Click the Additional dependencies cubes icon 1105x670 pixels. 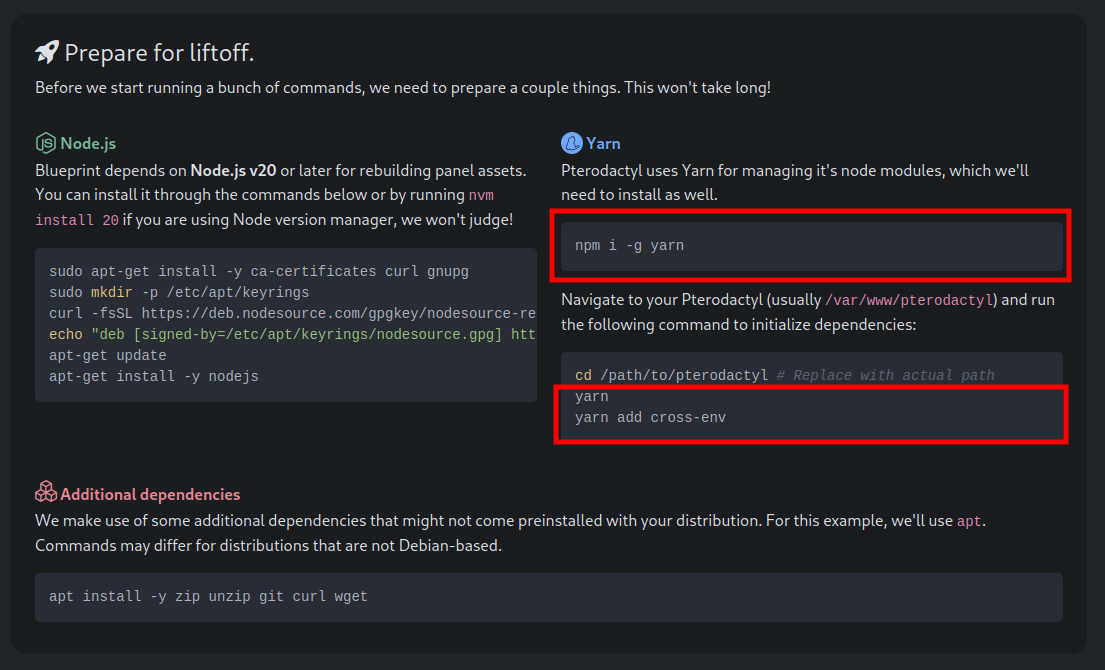pos(46,492)
